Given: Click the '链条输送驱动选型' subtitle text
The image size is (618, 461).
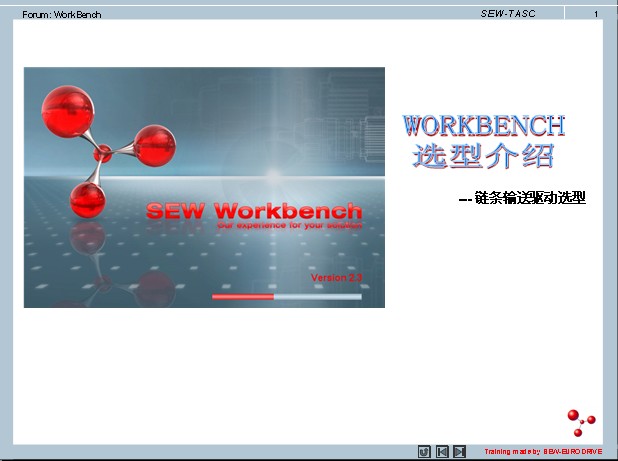Looking at the screenshot, I should coord(530,198).
